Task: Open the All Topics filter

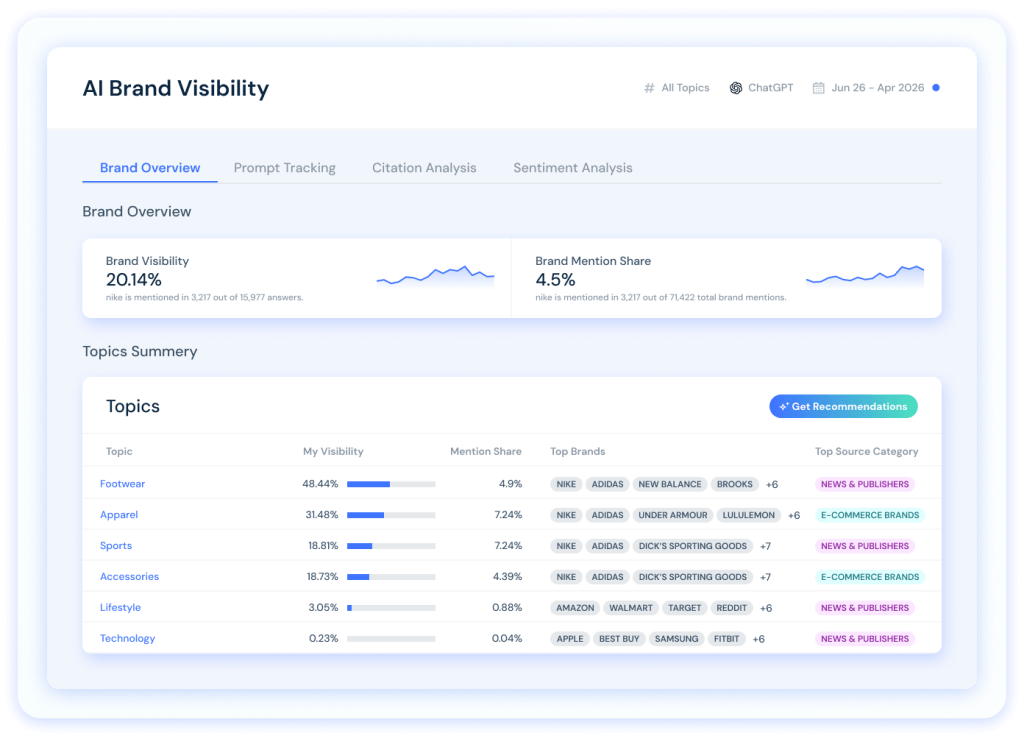Action: point(677,88)
